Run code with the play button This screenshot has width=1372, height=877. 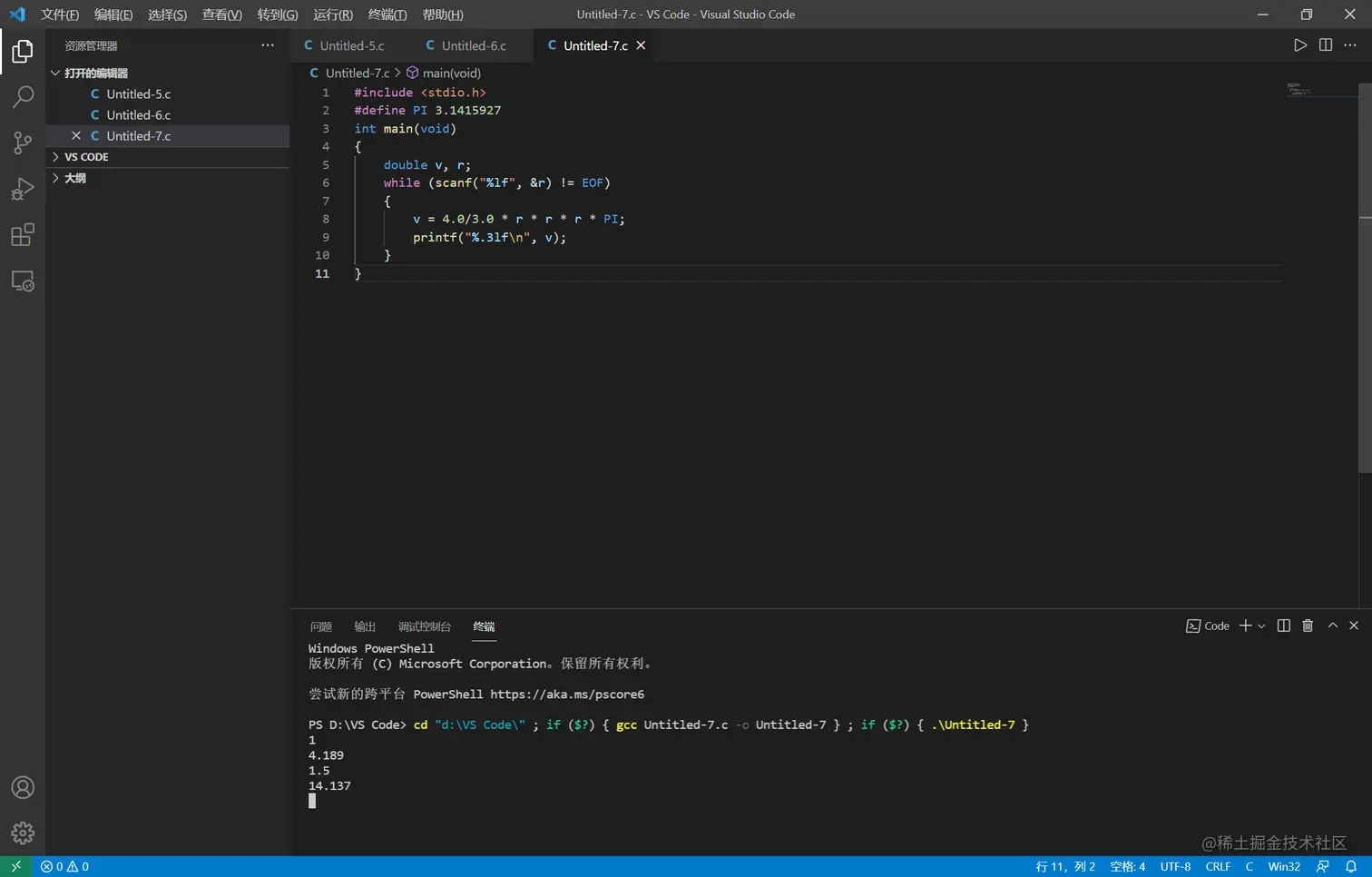pos(1300,45)
